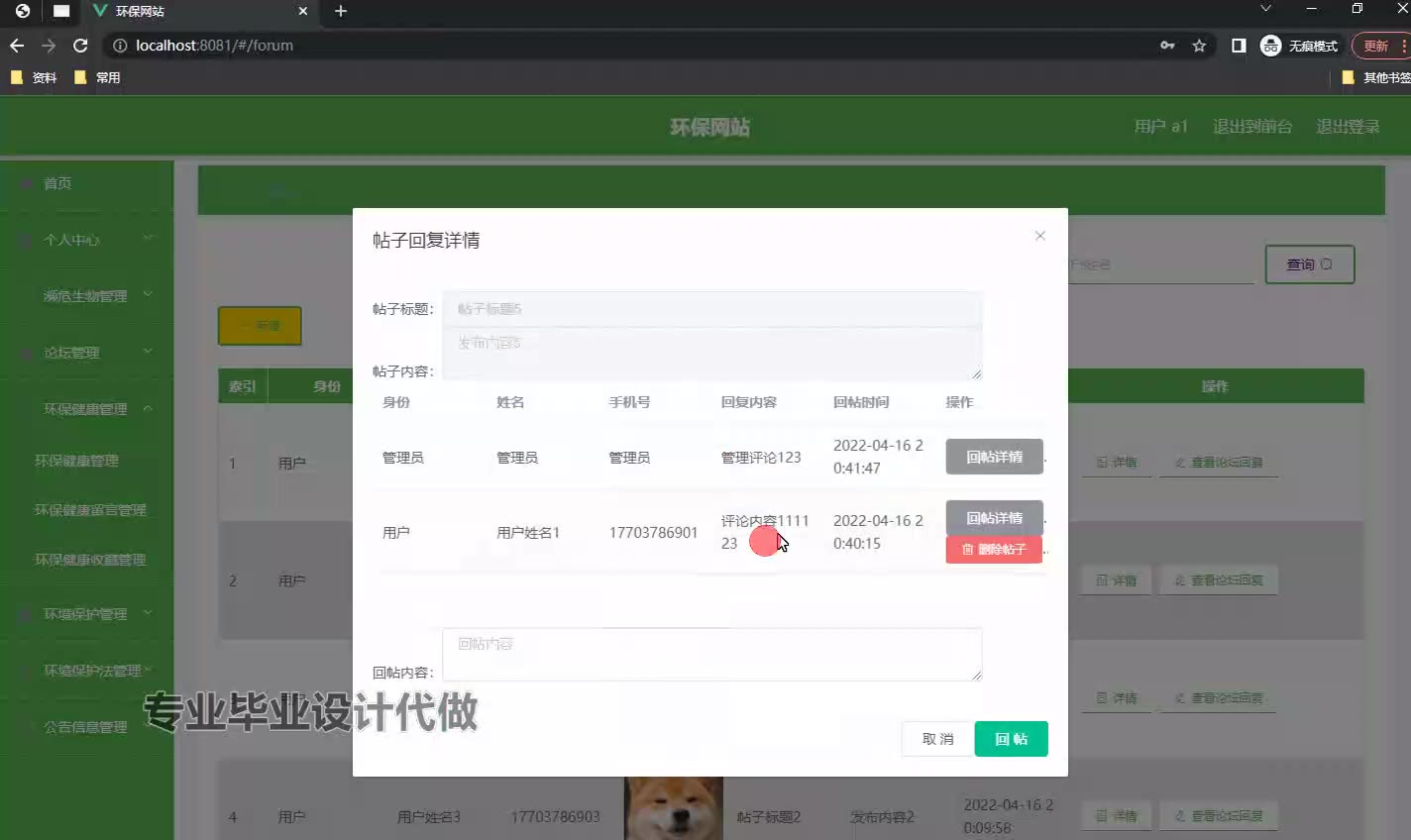
Task: Open the 无痕模式 incognito indicator
Action: [1299, 46]
